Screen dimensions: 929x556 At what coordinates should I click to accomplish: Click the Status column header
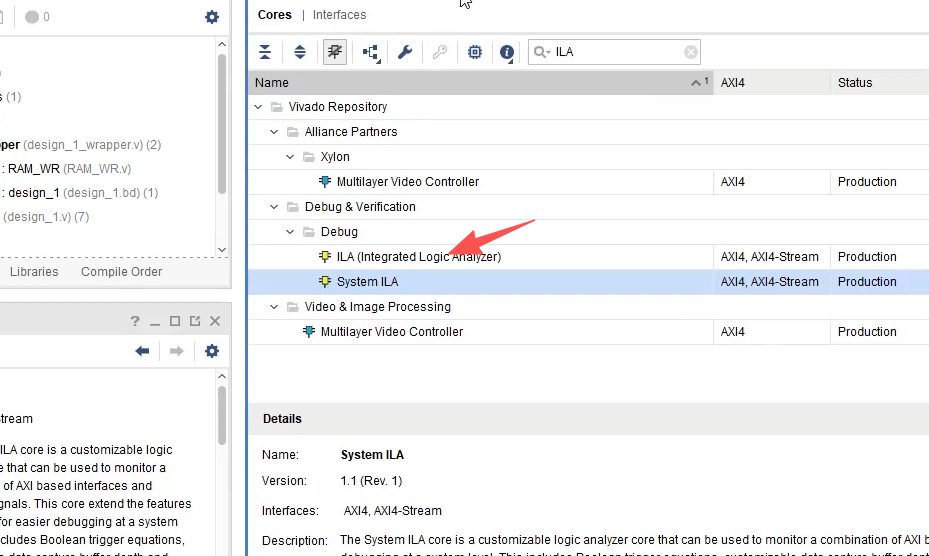click(880, 83)
